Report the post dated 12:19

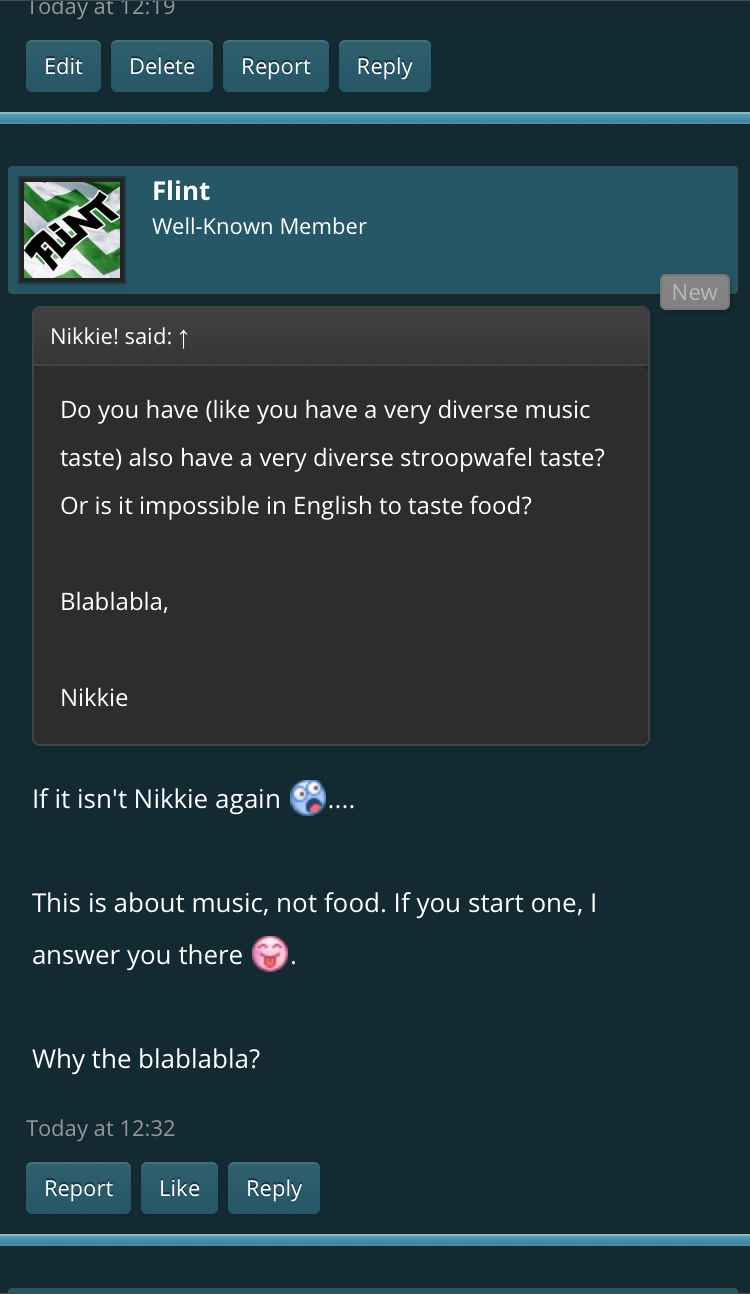click(x=275, y=66)
